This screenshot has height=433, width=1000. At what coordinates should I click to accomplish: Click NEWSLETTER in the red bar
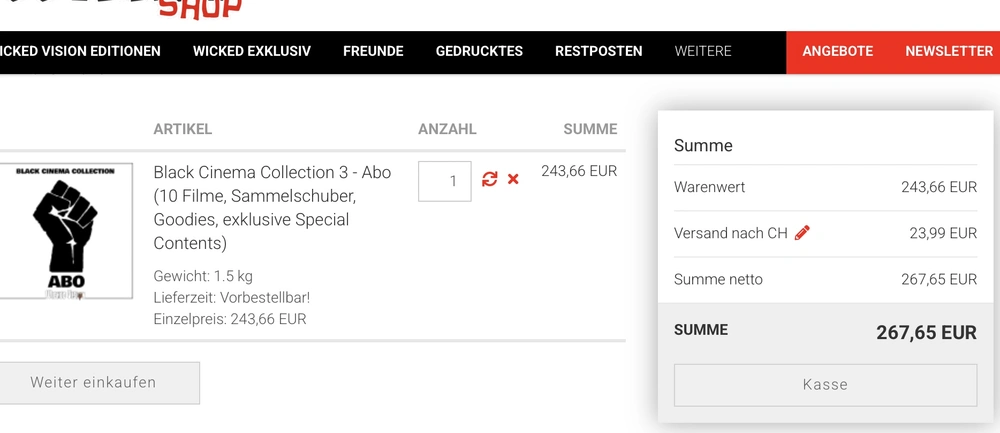(x=949, y=51)
